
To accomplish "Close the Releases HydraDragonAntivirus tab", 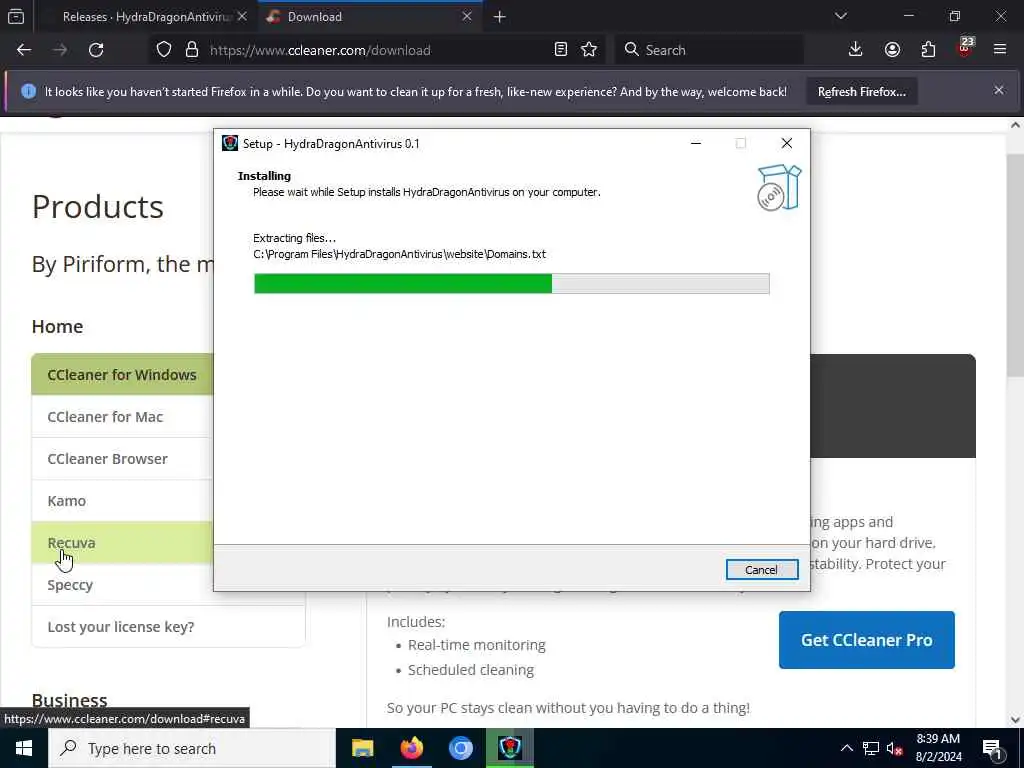I will point(242,16).
